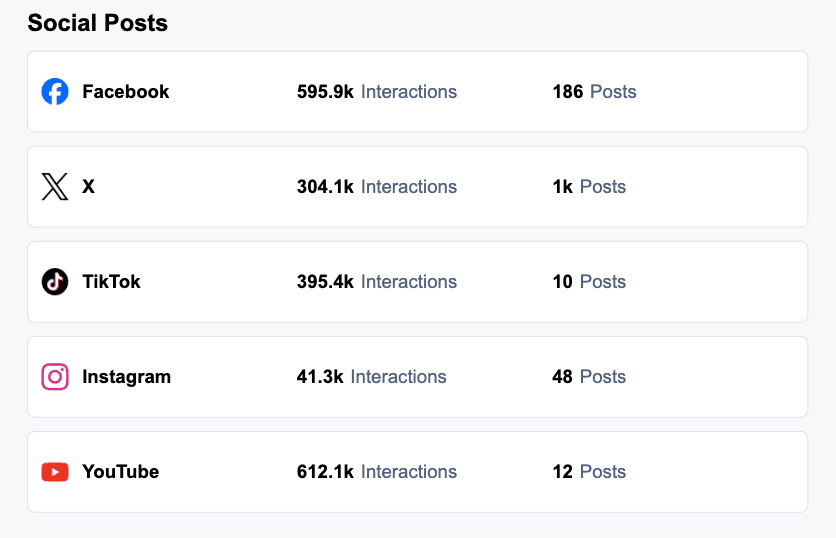Click the TikTok logo icon
This screenshot has height=538, width=836.
pos(55,282)
